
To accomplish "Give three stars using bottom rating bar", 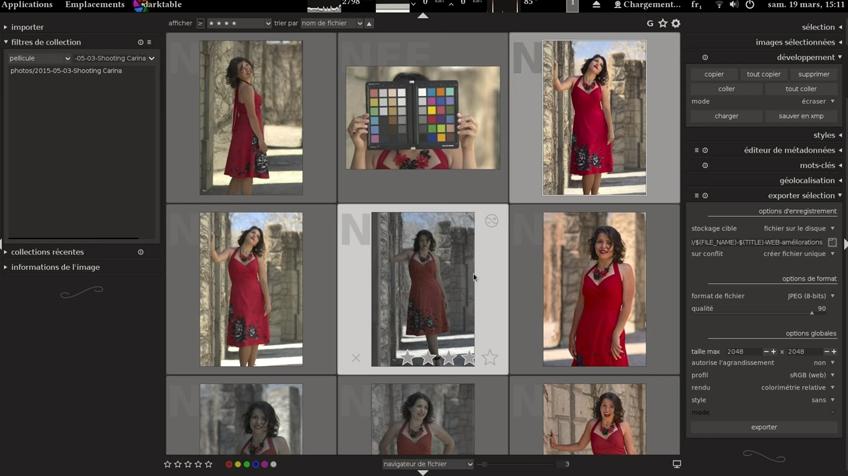I will [188, 464].
